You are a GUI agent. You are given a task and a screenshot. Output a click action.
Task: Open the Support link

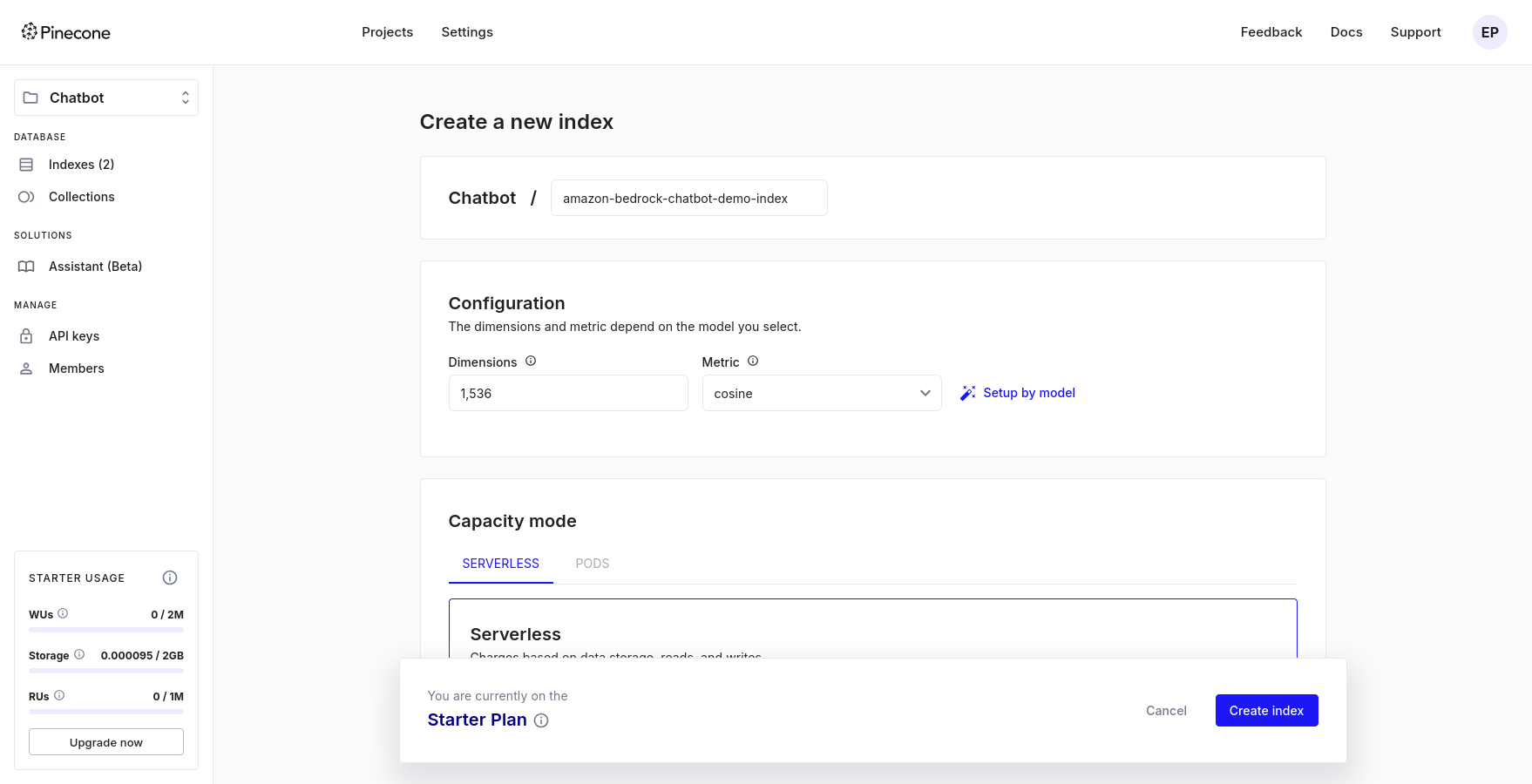pos(1416,32)
